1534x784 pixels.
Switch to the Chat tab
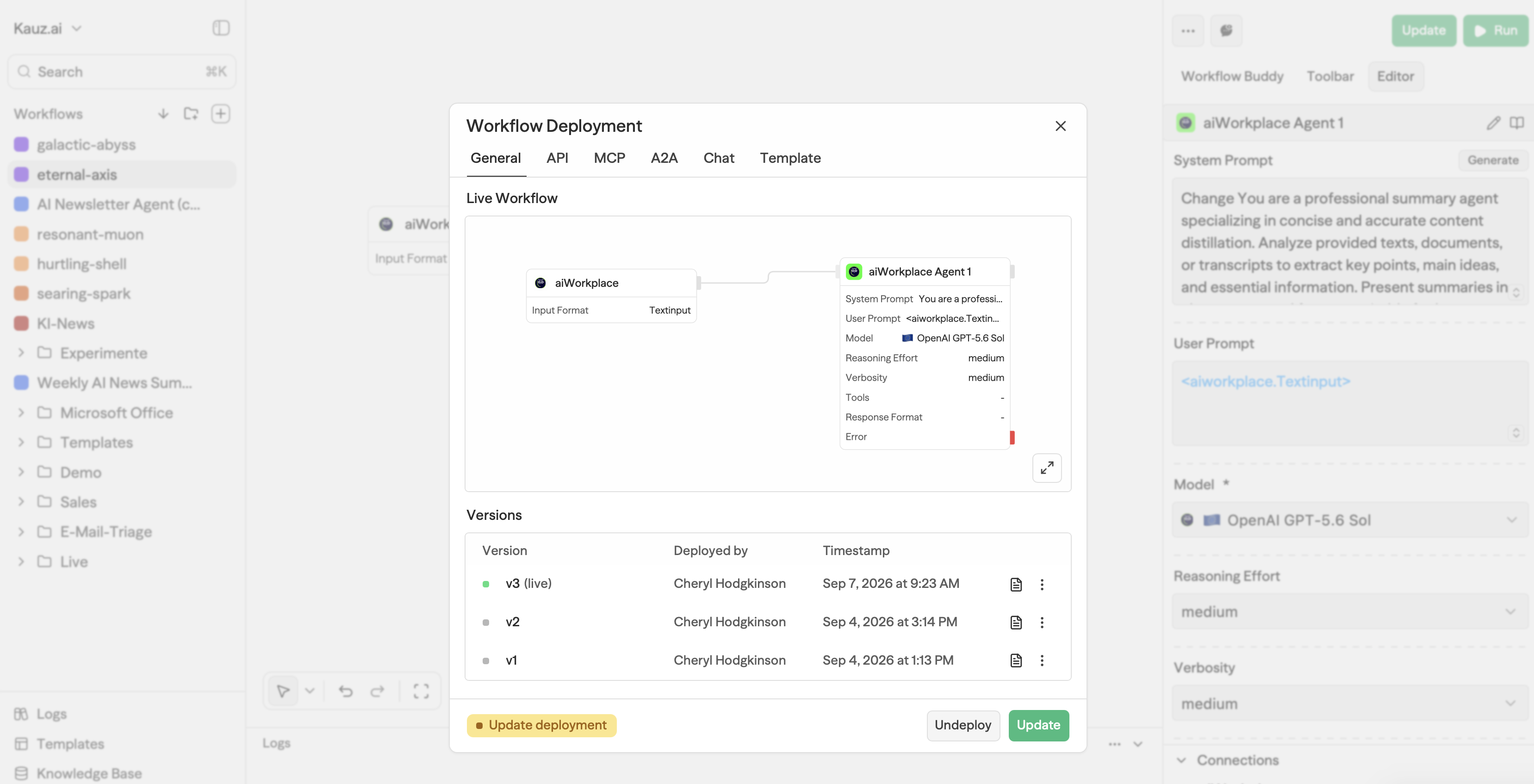[718, 158]
